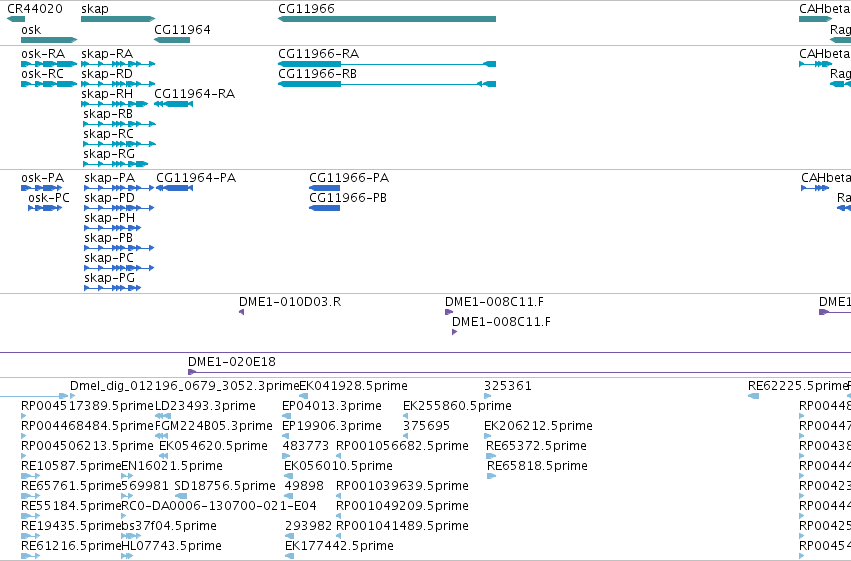Viewport: 851px width, 561px height.
Task: Click the DME1-010D03.R marker arrow
Action: point(242,312)
